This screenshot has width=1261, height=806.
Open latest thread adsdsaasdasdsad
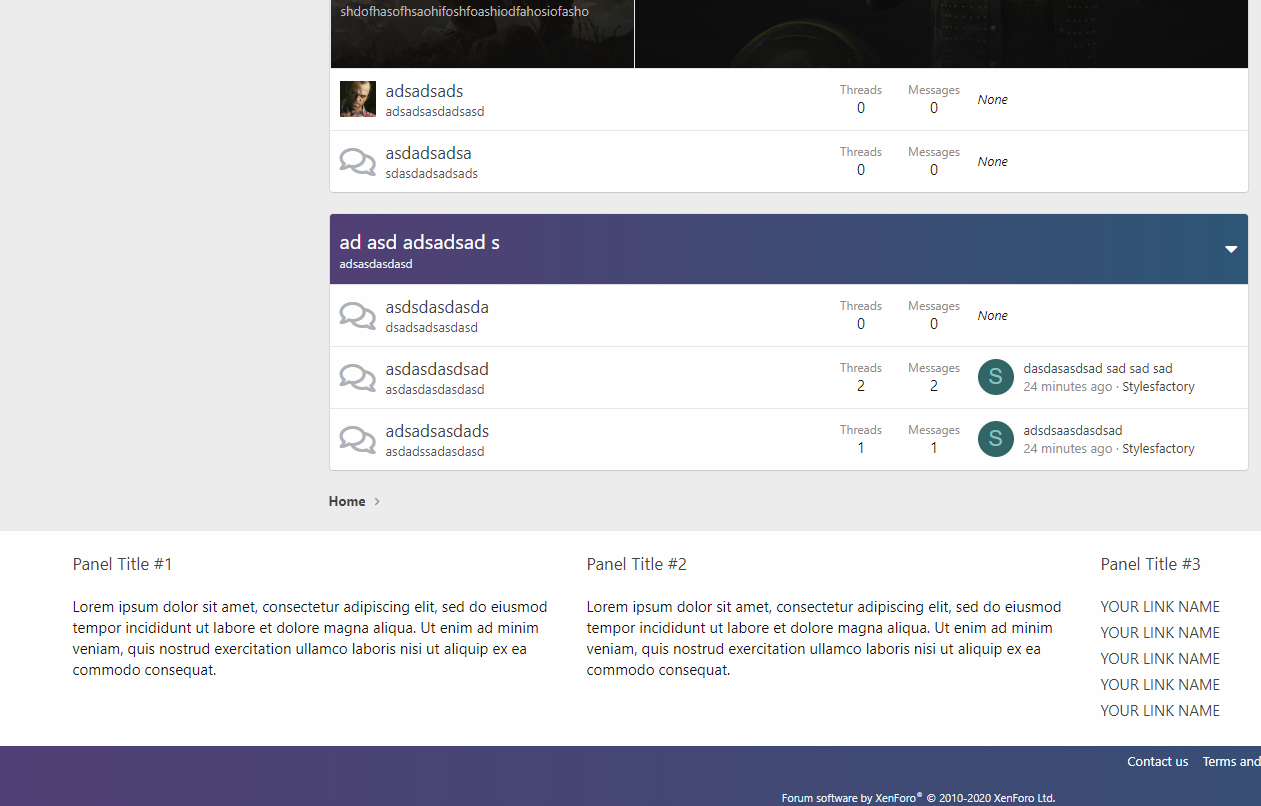click(x=1072, y=431)
